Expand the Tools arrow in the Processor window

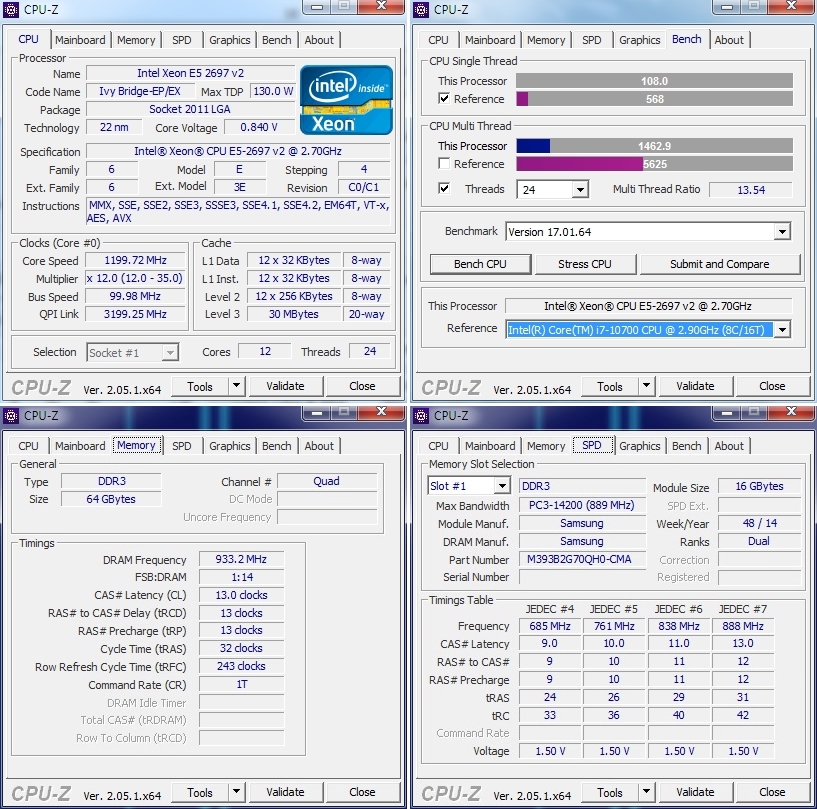pos(236,386)
